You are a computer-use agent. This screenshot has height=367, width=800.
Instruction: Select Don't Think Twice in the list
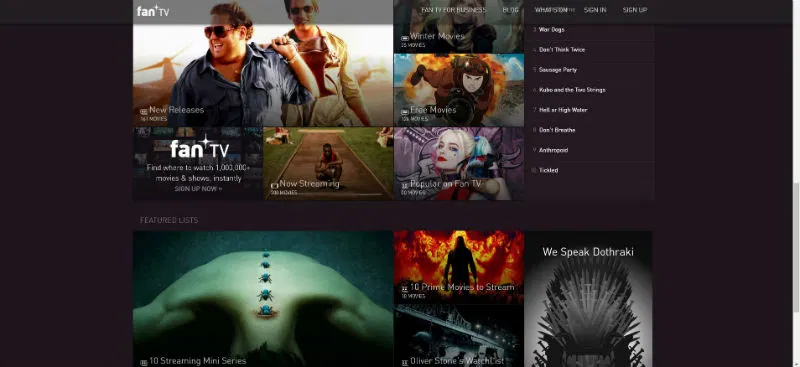pos(562,50)
